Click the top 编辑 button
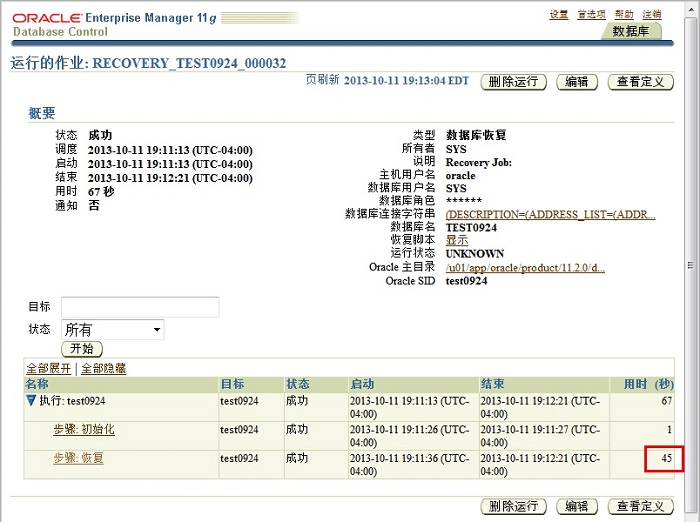 point(577,82)
